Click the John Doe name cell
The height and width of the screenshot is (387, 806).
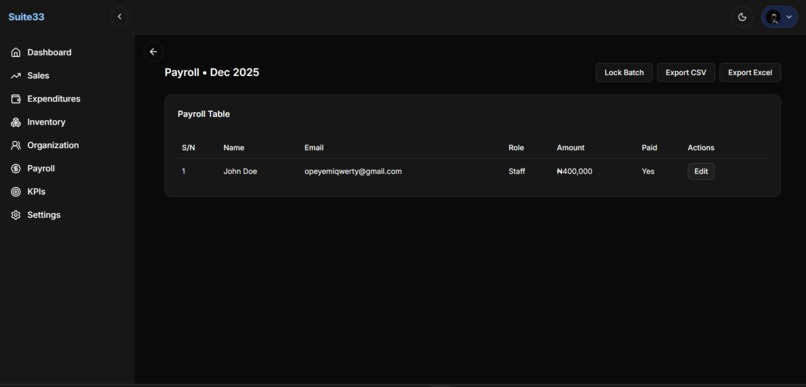(x=240, y=172)
